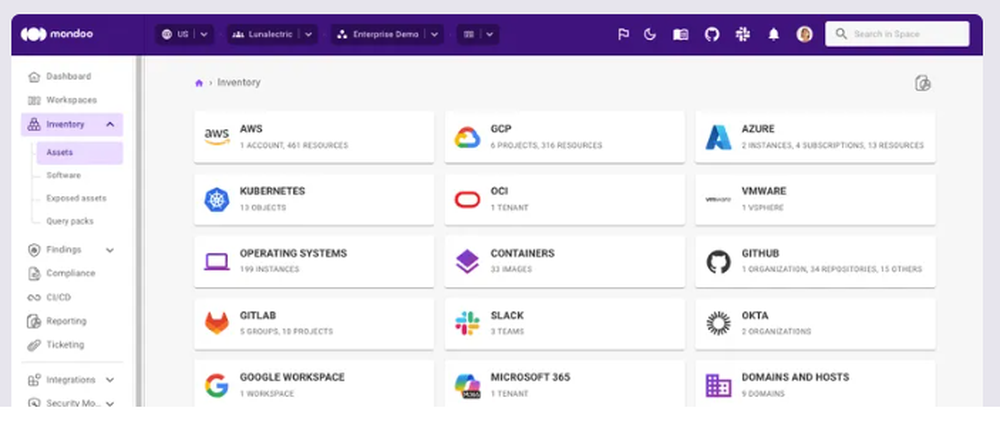The height and width of the screenshot is (438, 1000).
Task: Click the GitHub card octocat icon
Action: coord(718,261)
